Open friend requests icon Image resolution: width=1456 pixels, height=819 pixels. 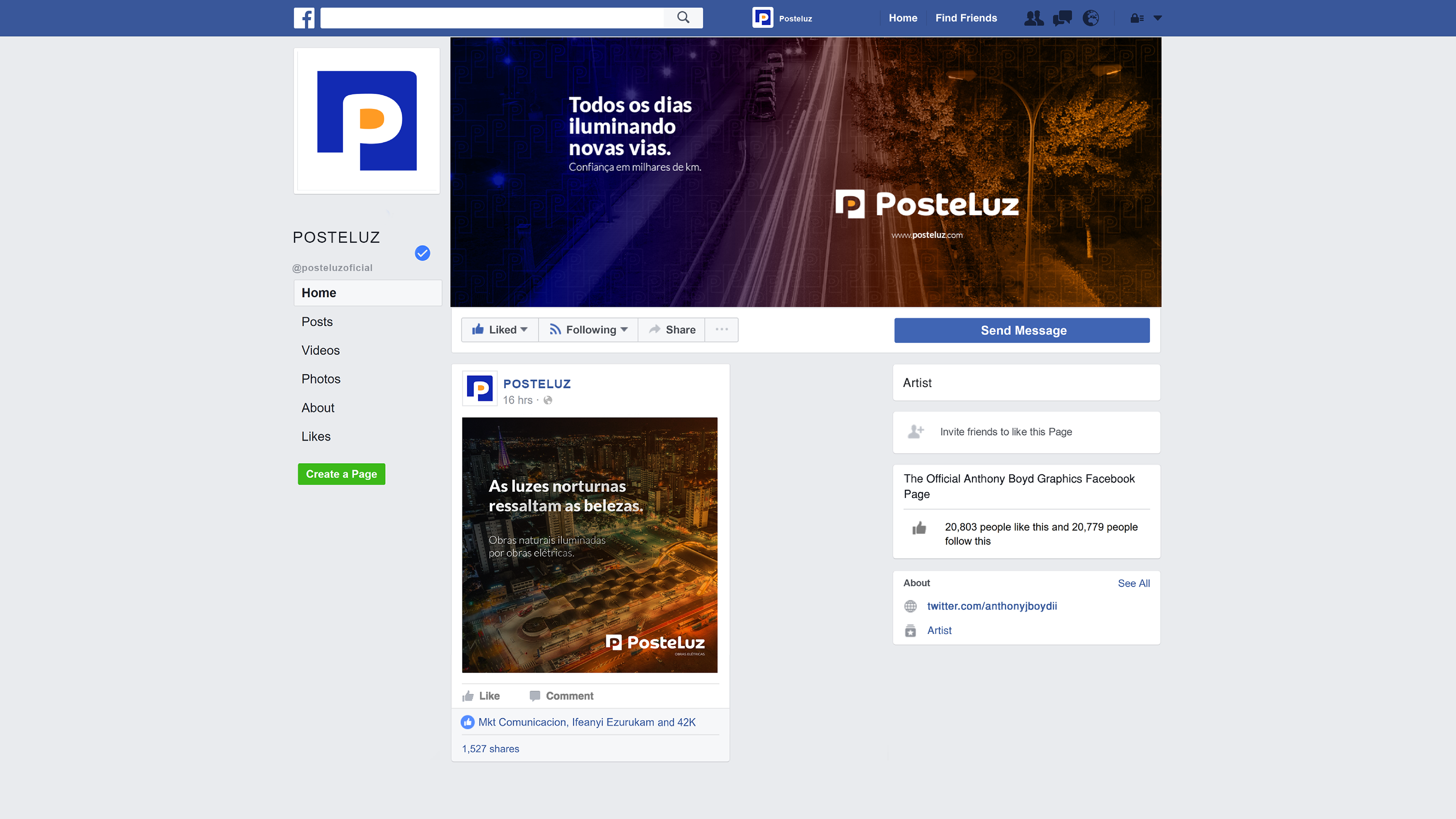tap(1033, 18)
